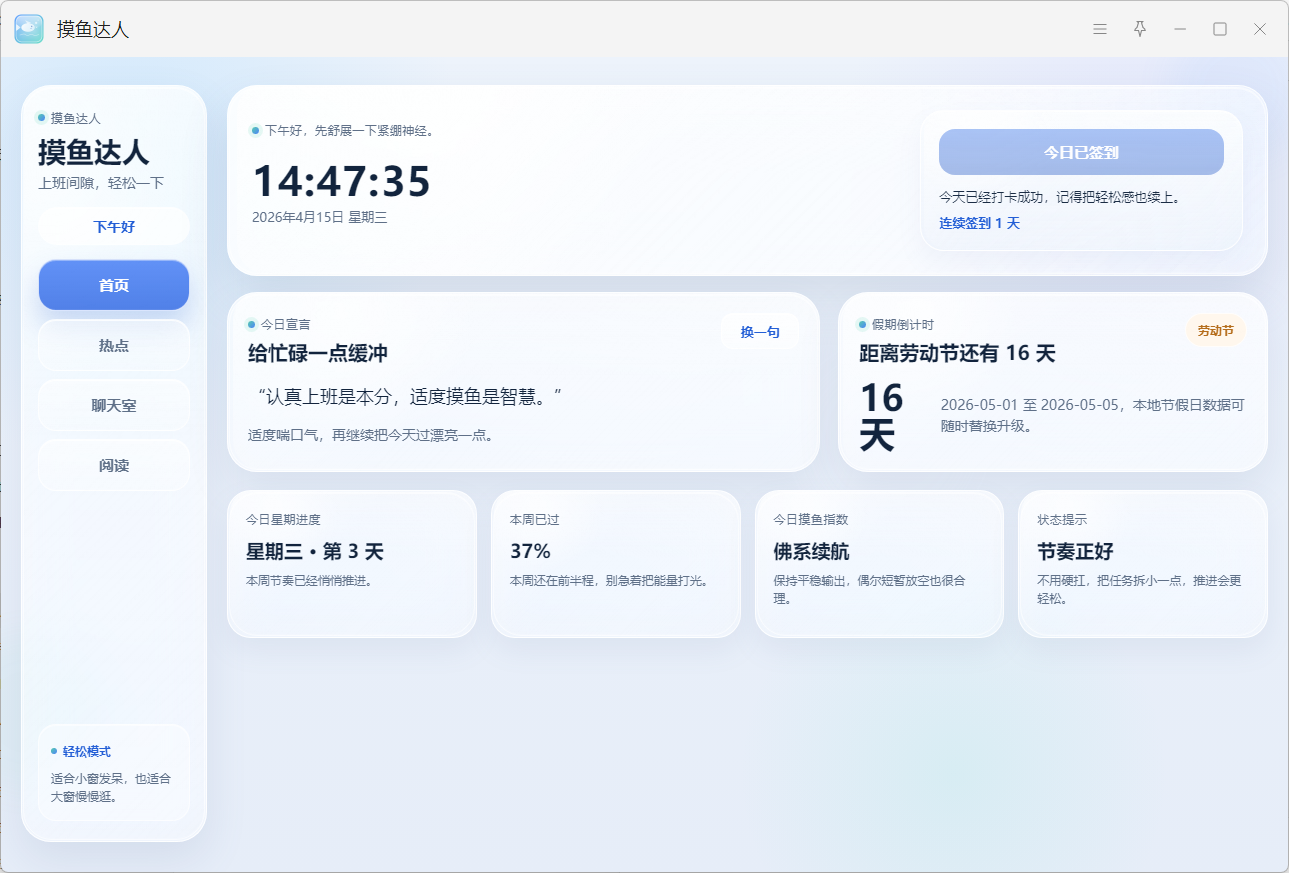This screenshot has width=1289, height=873.
Task: Click the large 16 天 countdown number
Action: (881, 417)
